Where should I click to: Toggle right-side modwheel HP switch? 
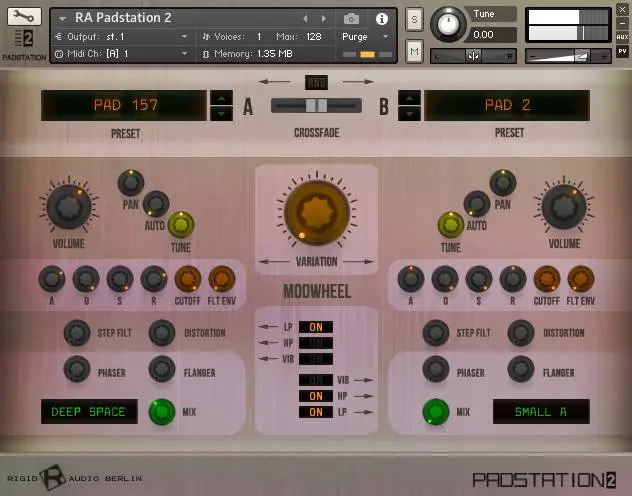coord(316,396)
